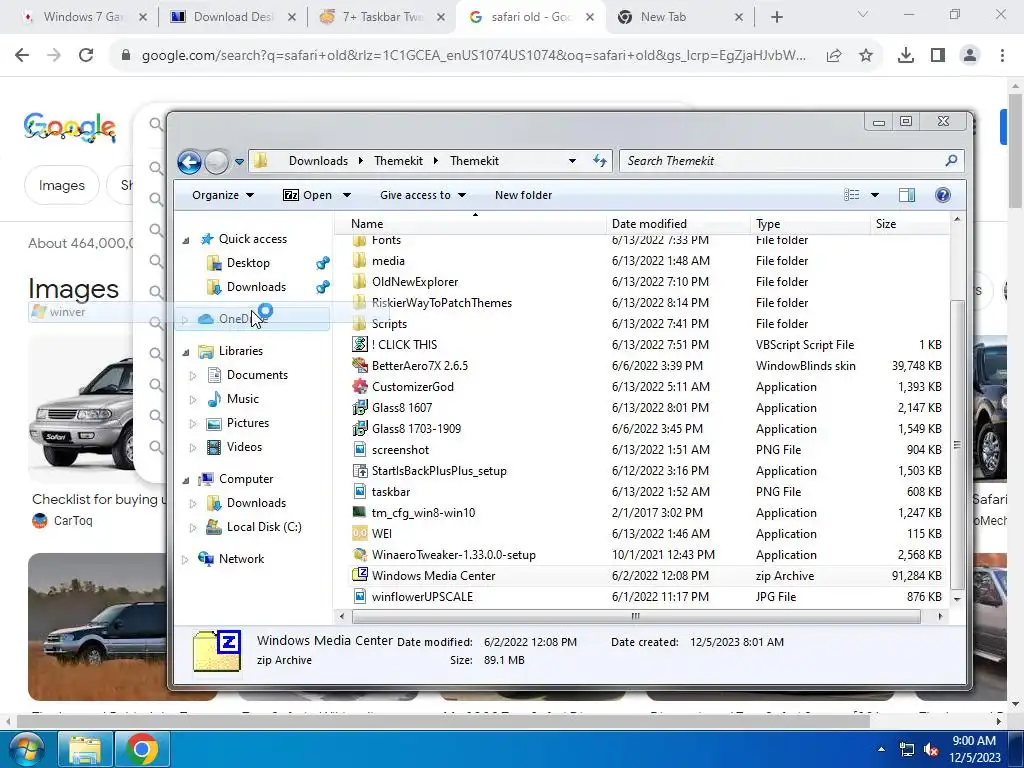Image resolution: width=1024 pixels, height=768 pixels.
Task: Select the BetterAero7X 2.6.5 file icon
Action: tap(359, 365)
